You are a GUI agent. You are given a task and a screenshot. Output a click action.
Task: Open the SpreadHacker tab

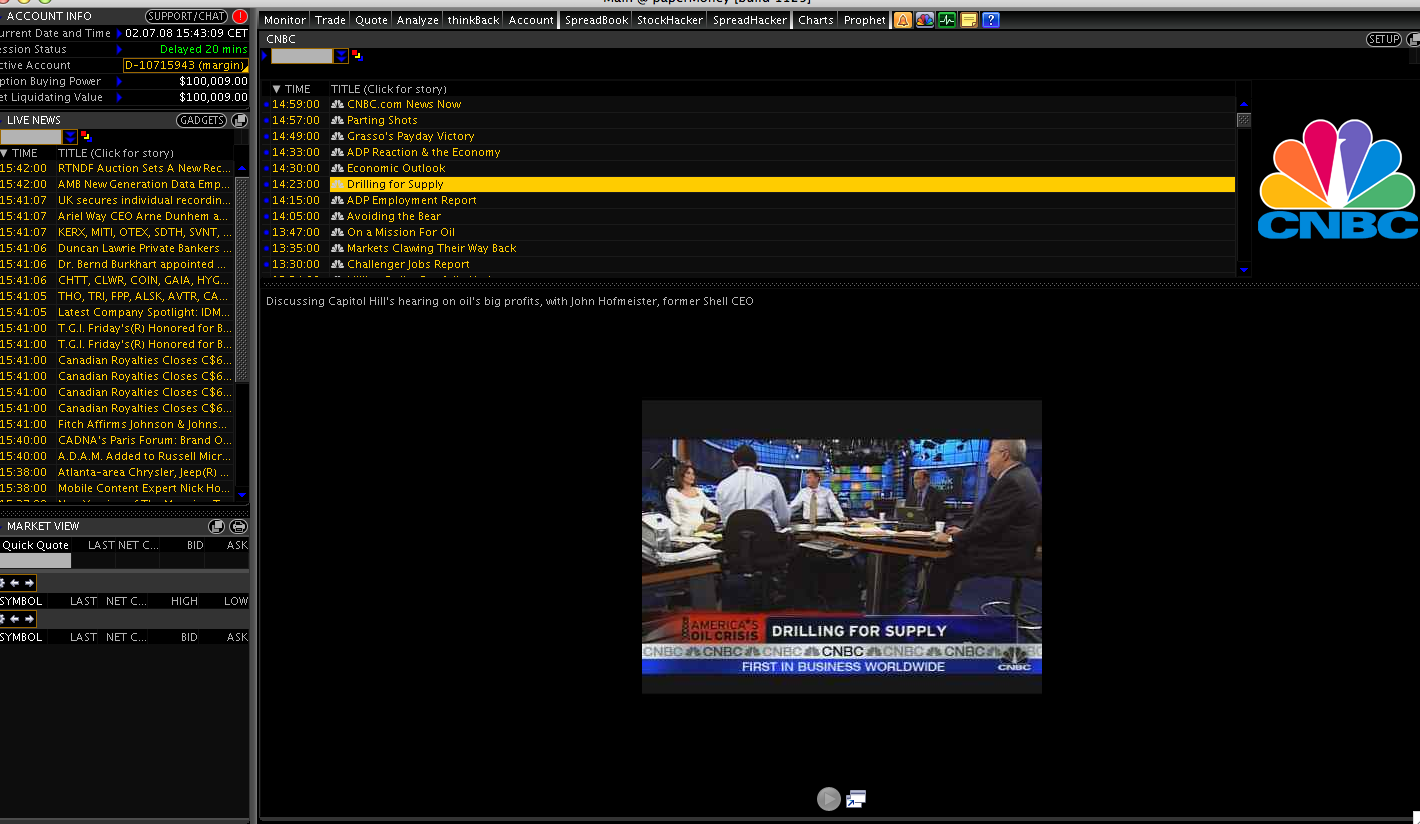click(750, 20)
